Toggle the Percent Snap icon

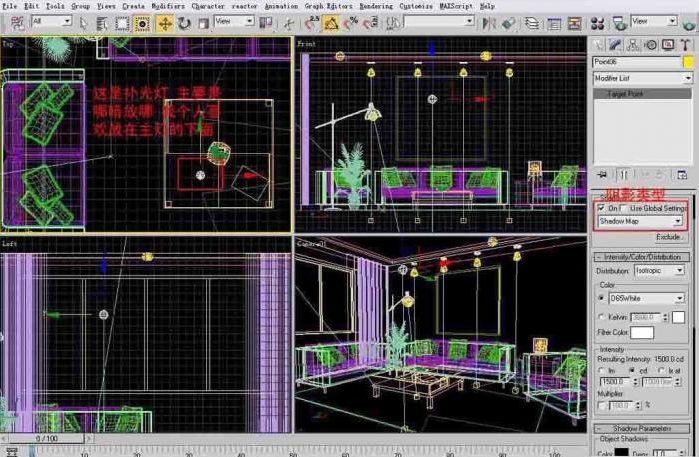(350, 23)
